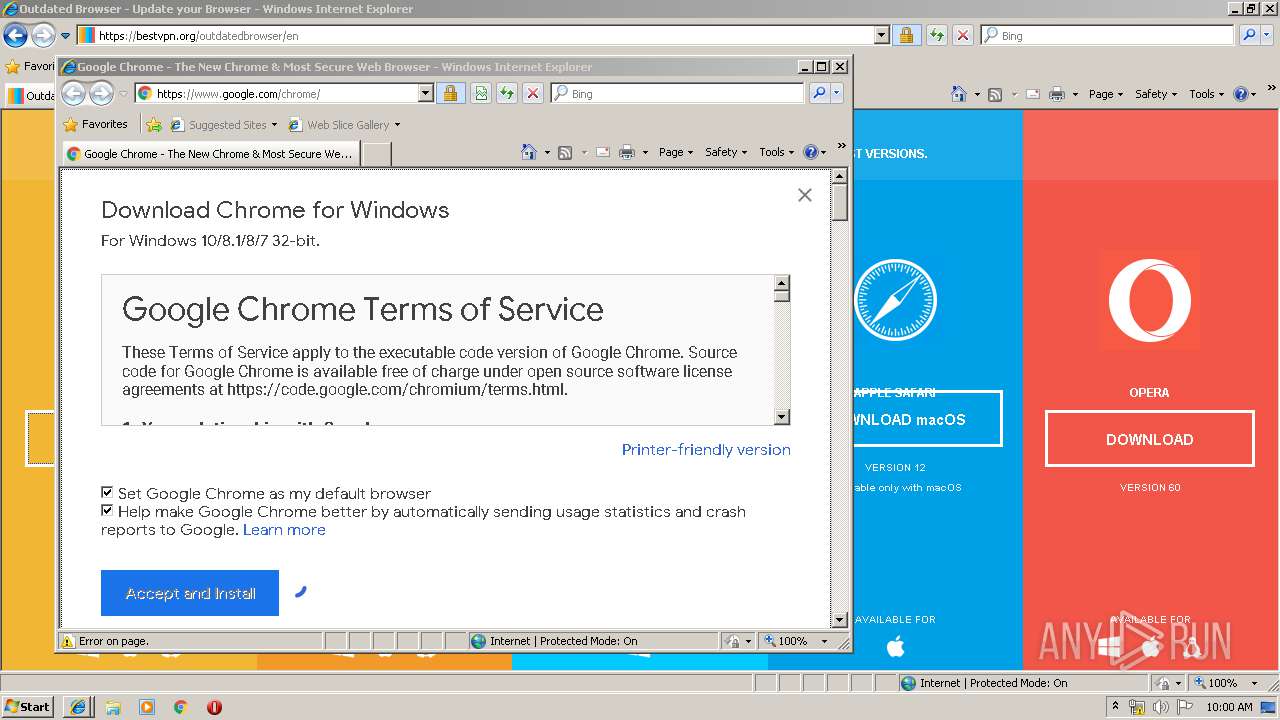This screenshot has width=1280, height=720.
Task: Click the Stop icon in Chrome window toolbar
Action: pyautogui.click(x=533, y=93)
